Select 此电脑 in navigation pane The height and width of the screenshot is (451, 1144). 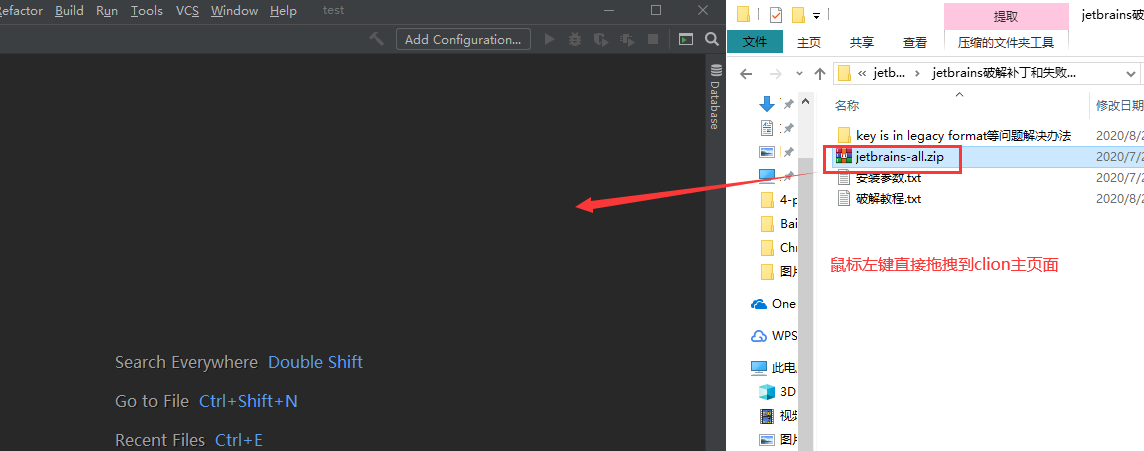click(774, 368)
